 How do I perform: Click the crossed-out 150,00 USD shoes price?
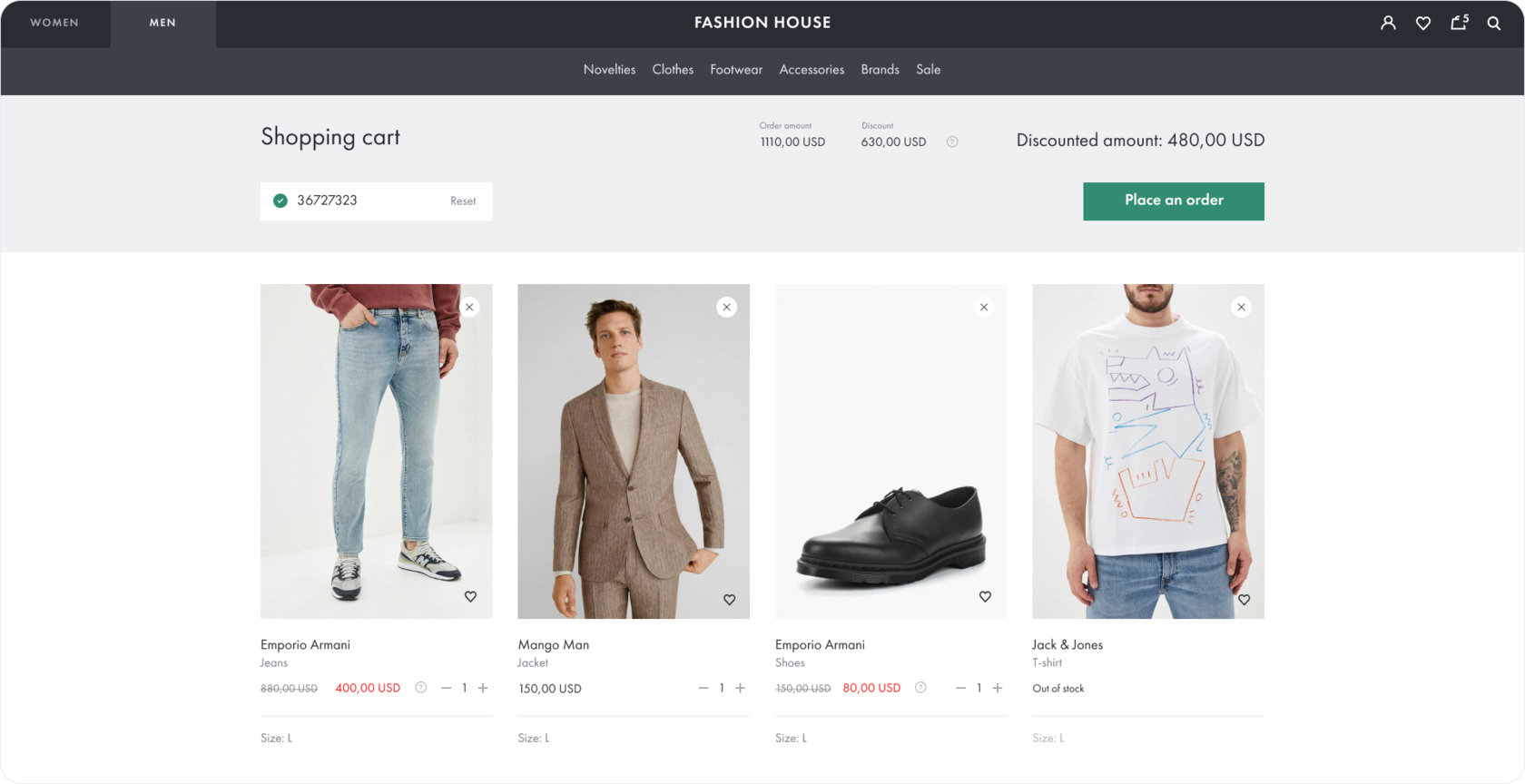[803, 689]
